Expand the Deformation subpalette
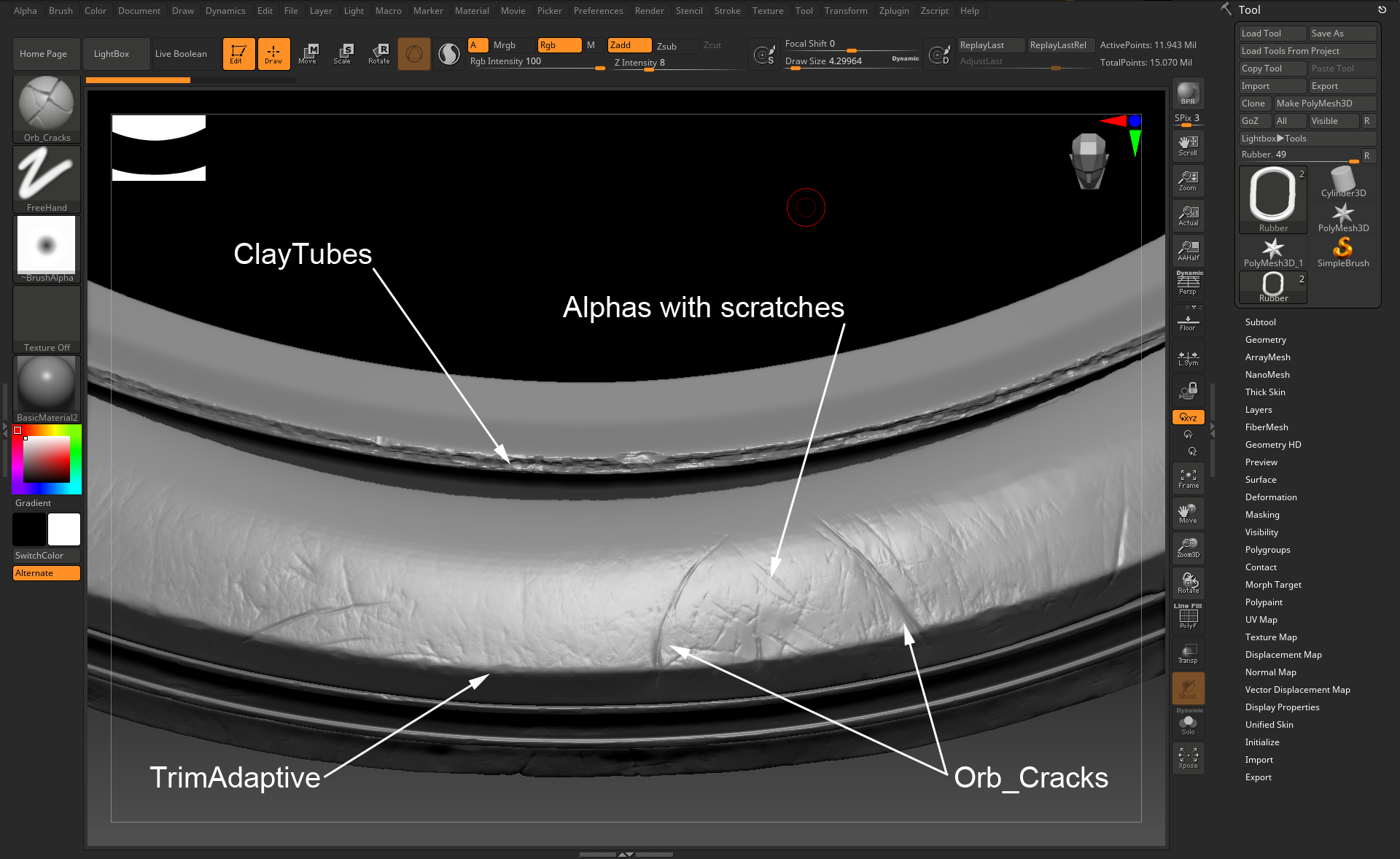The height and width of the screenshot is (859, 1400). 1271,497
